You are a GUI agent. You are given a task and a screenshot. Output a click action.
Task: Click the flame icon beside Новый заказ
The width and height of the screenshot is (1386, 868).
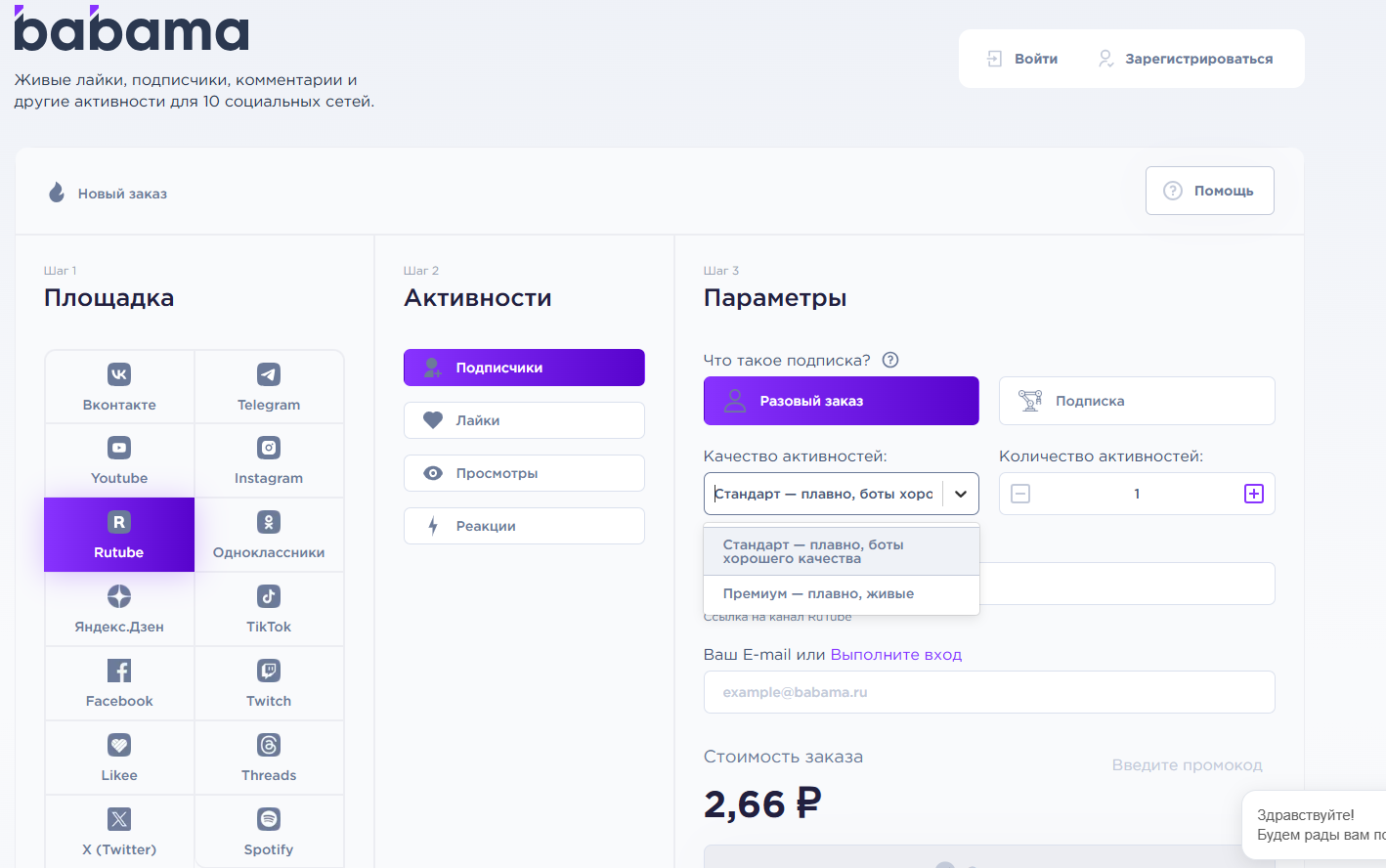click(x=57, y=193)
